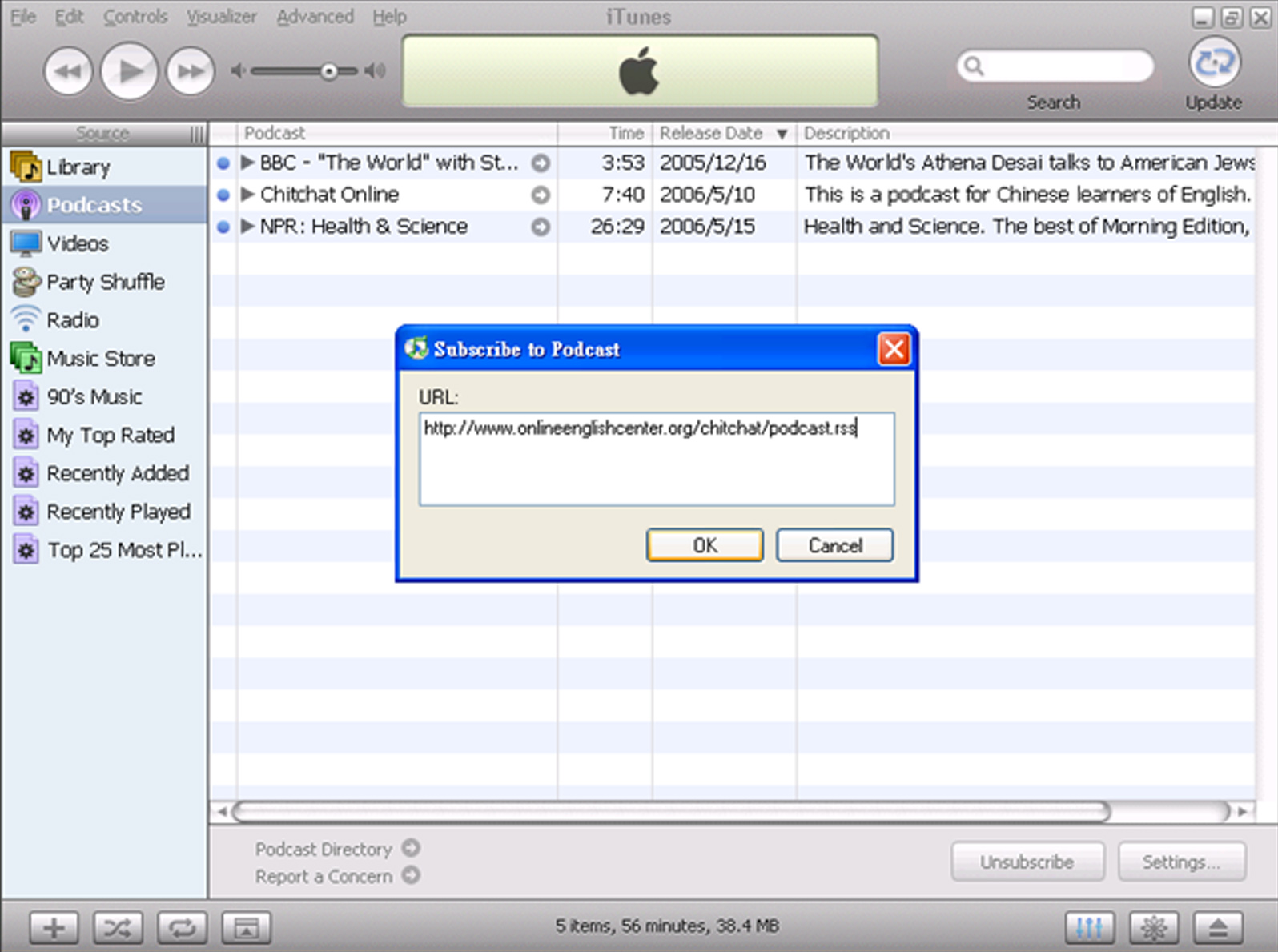Select Radio in the Source list
The height and width of the screenshot is (952, 1278).
104,320
